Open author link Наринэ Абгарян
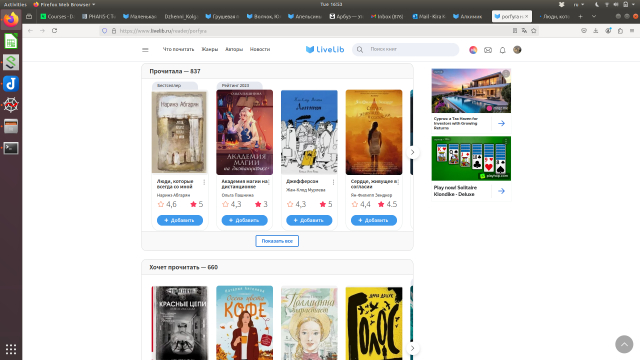This screenshot has height=360, width=640. [173, 195]
